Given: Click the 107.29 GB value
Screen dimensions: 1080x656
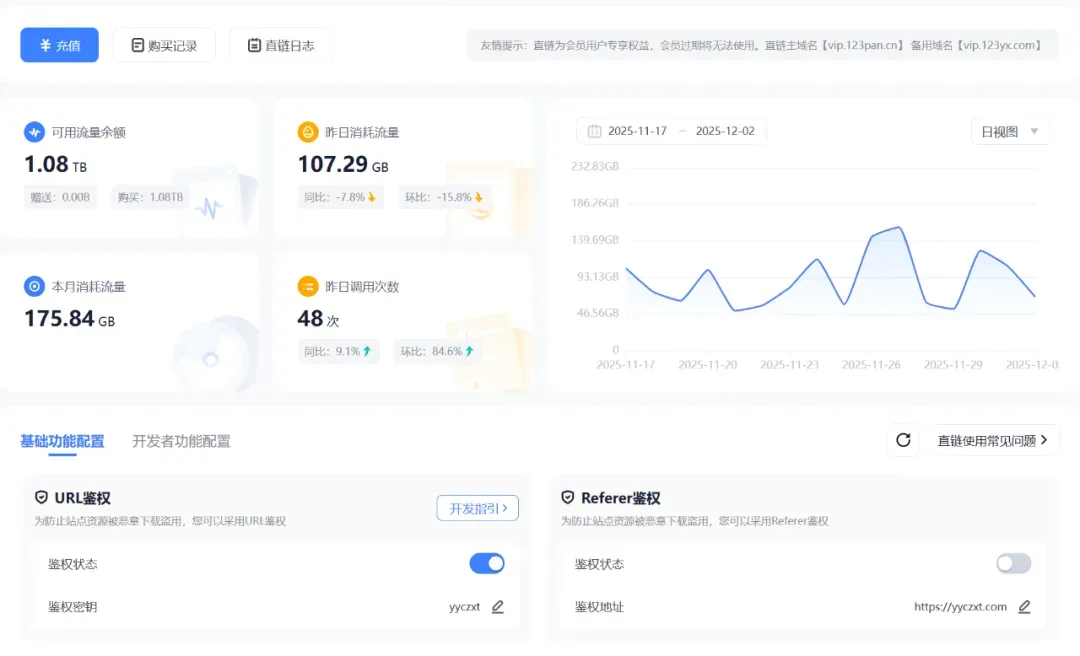Looking at the screenshot, I should (342, 165).
